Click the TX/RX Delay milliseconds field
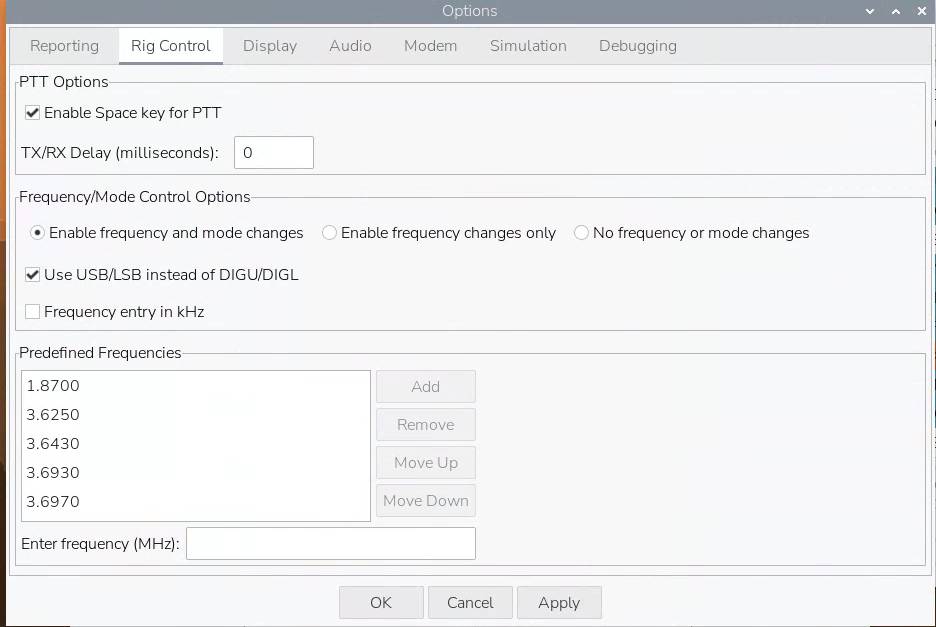This screenshot has height=627, width=936. [273, 153]
